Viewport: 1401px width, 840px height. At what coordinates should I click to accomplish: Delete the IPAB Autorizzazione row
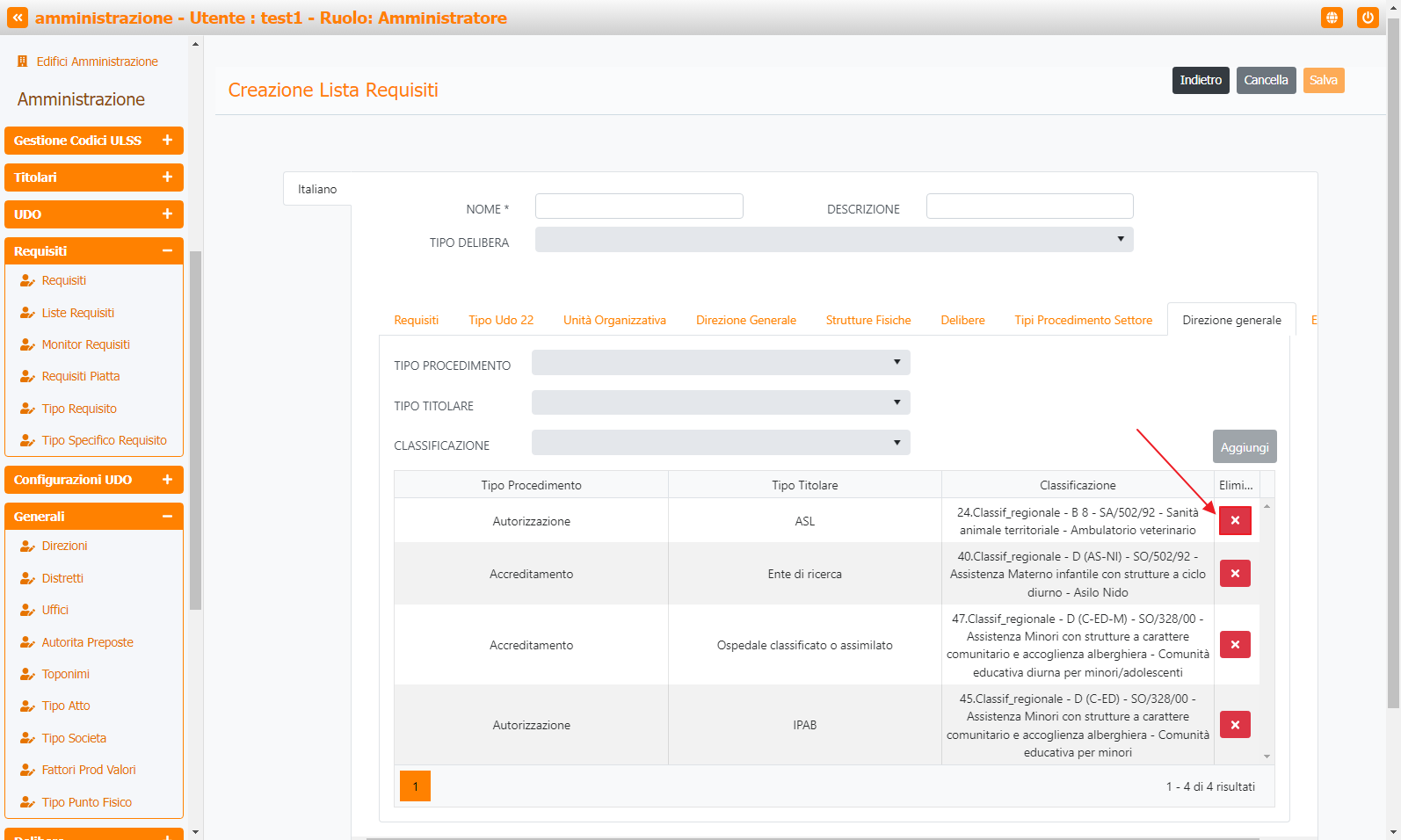(1235, 725)
